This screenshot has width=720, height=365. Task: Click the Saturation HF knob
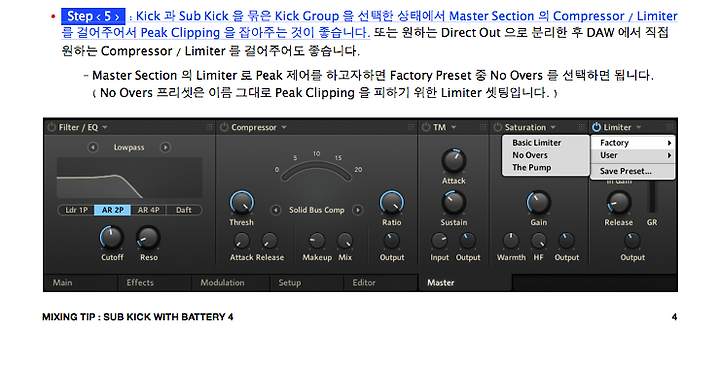point(539,240)
